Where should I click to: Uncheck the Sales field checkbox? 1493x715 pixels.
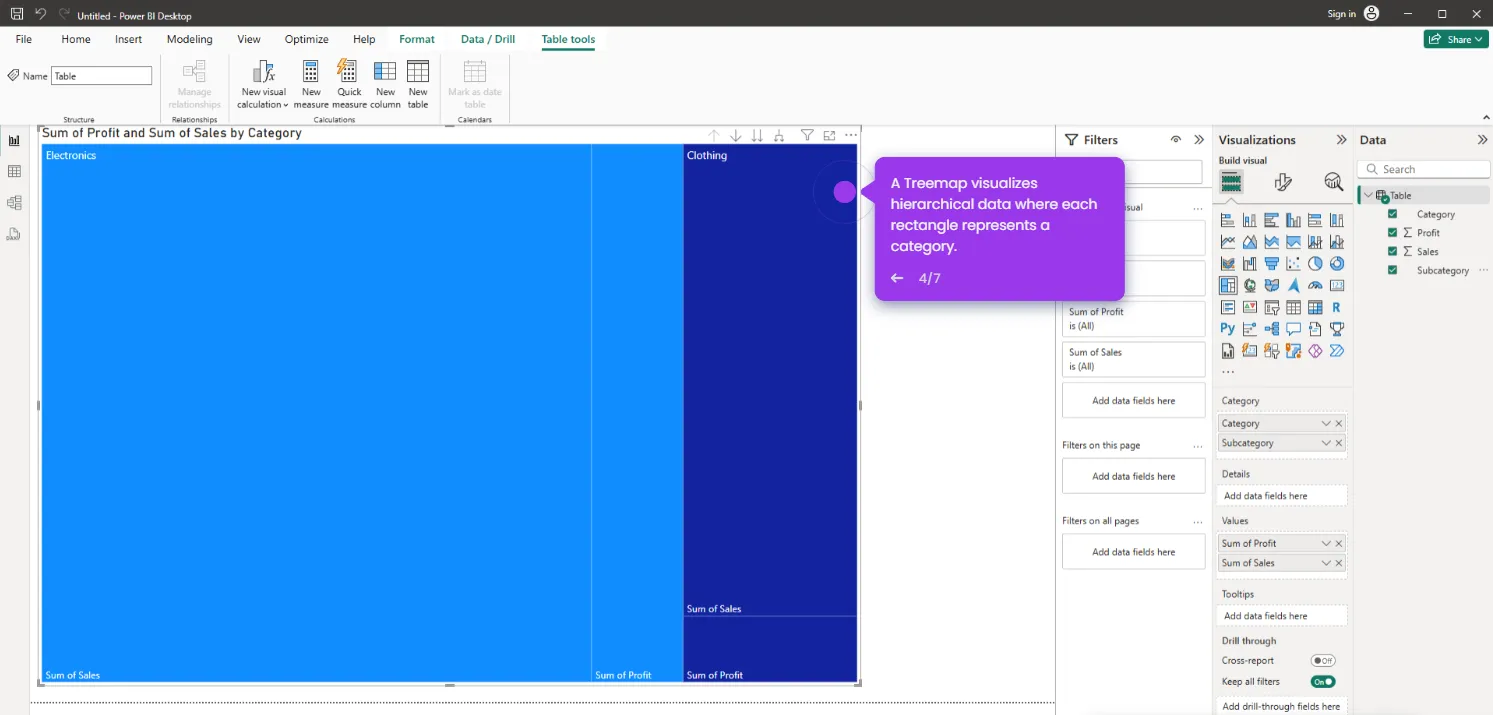[x=1392, y=251]
